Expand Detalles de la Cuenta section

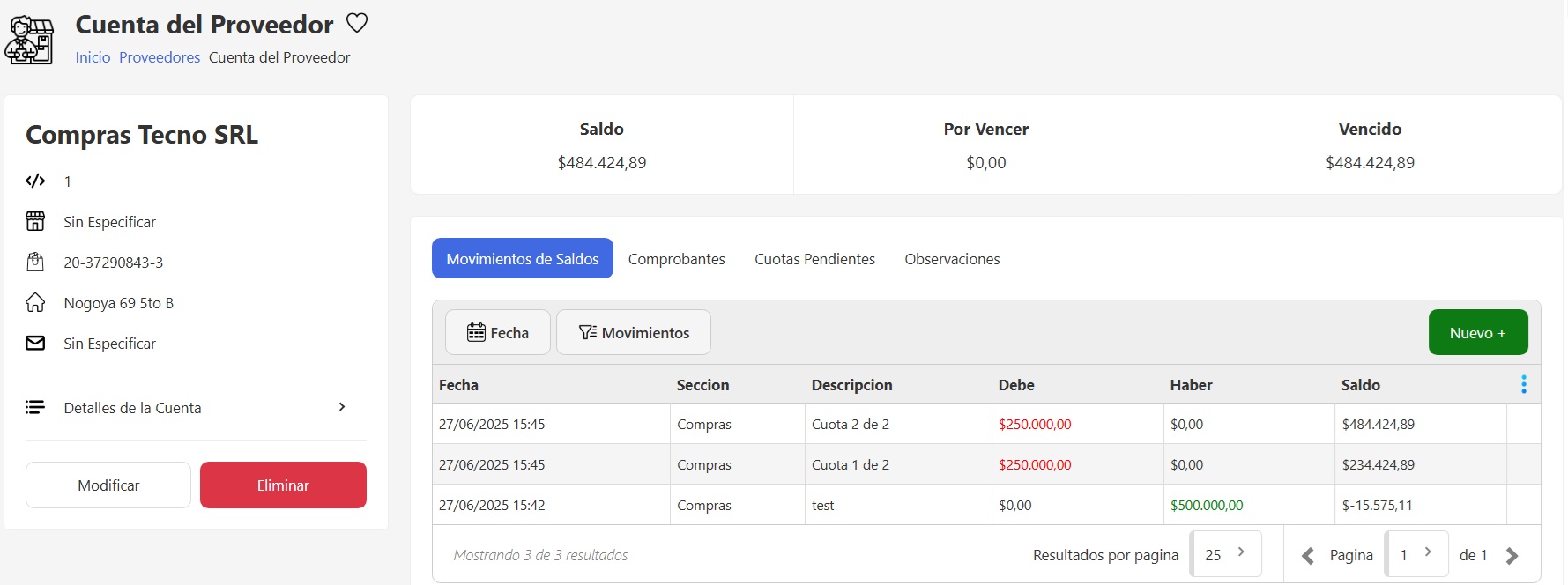pos(196,408)
